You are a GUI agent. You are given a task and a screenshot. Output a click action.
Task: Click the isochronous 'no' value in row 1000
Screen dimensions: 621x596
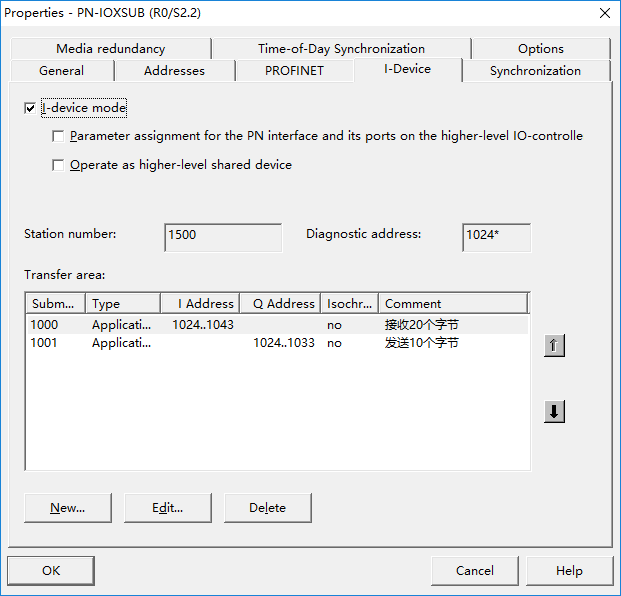[334, 326]
